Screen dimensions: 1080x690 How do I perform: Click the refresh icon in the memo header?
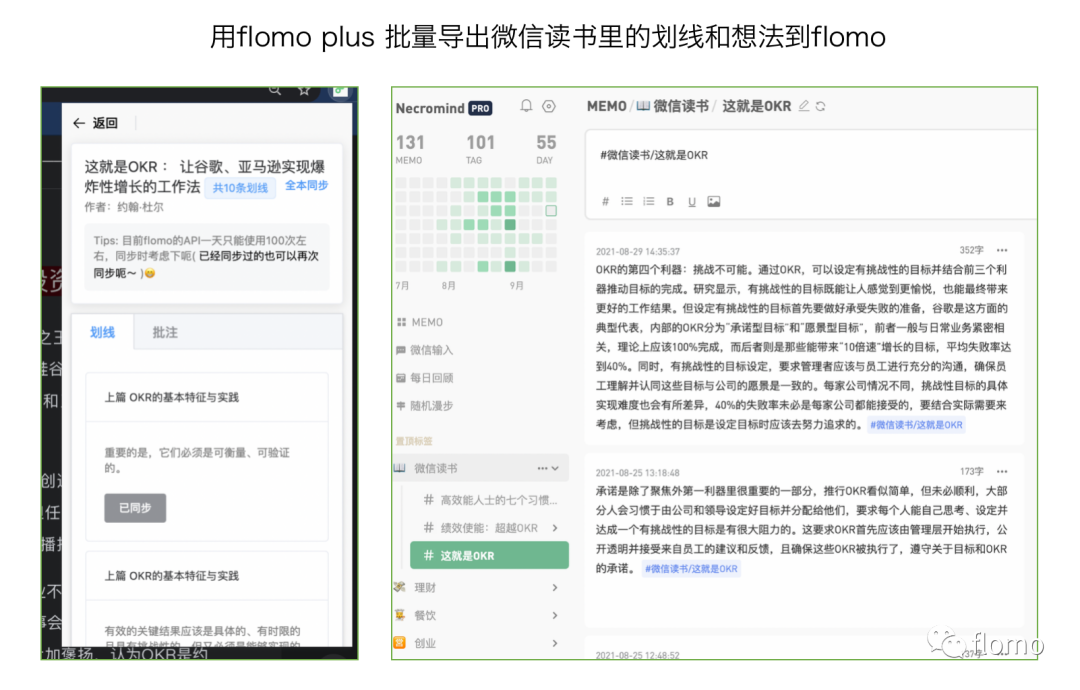coord(821,107)
